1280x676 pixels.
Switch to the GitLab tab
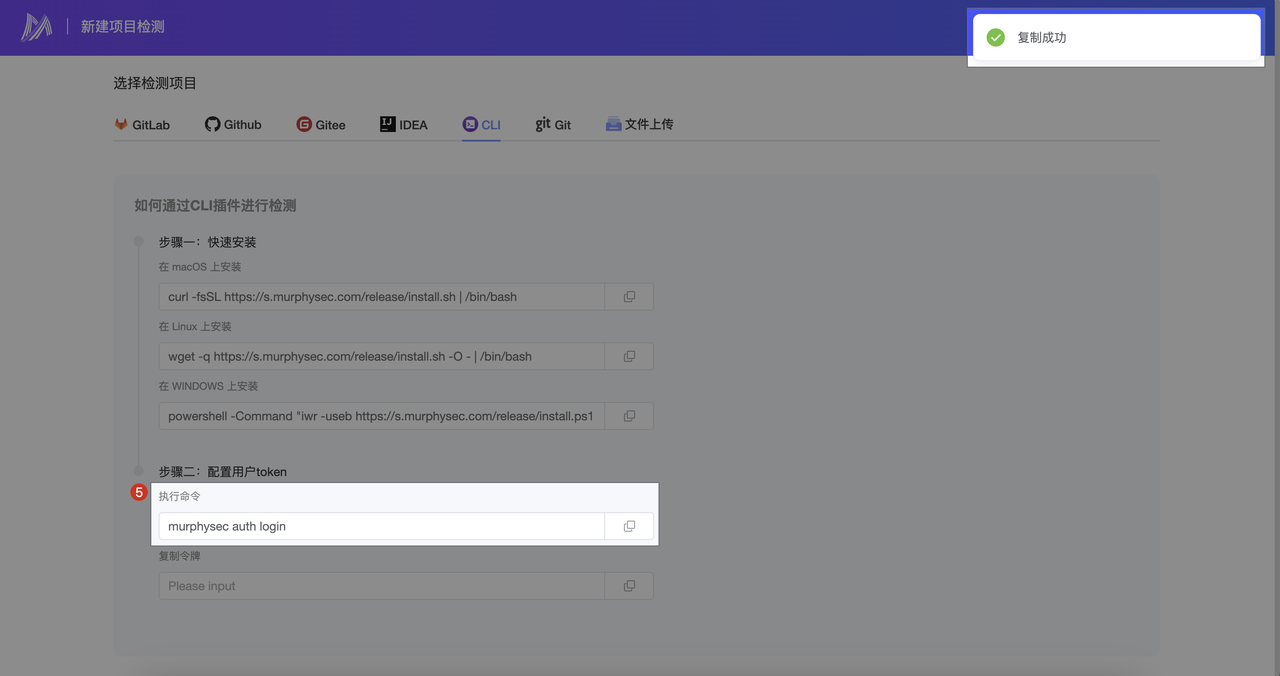tap(141, 125)
